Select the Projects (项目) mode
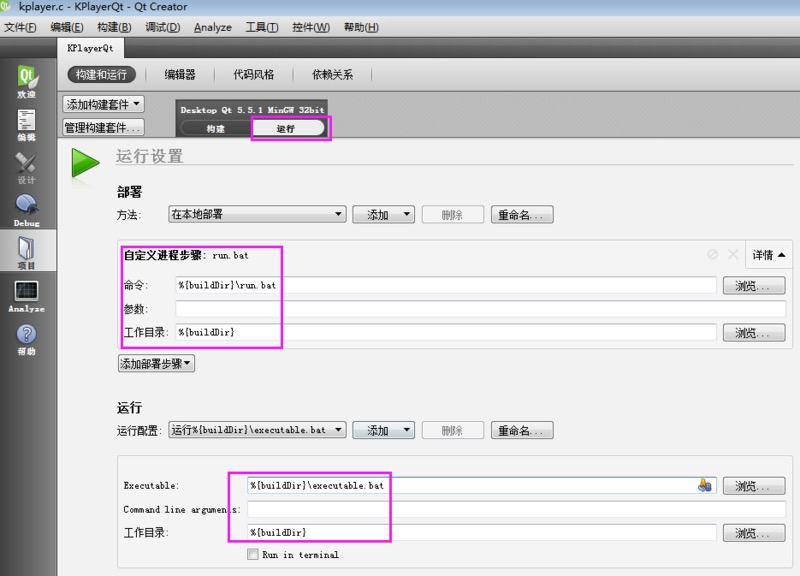Viewport: 800px width, 576px height. [x=27, y=253]
